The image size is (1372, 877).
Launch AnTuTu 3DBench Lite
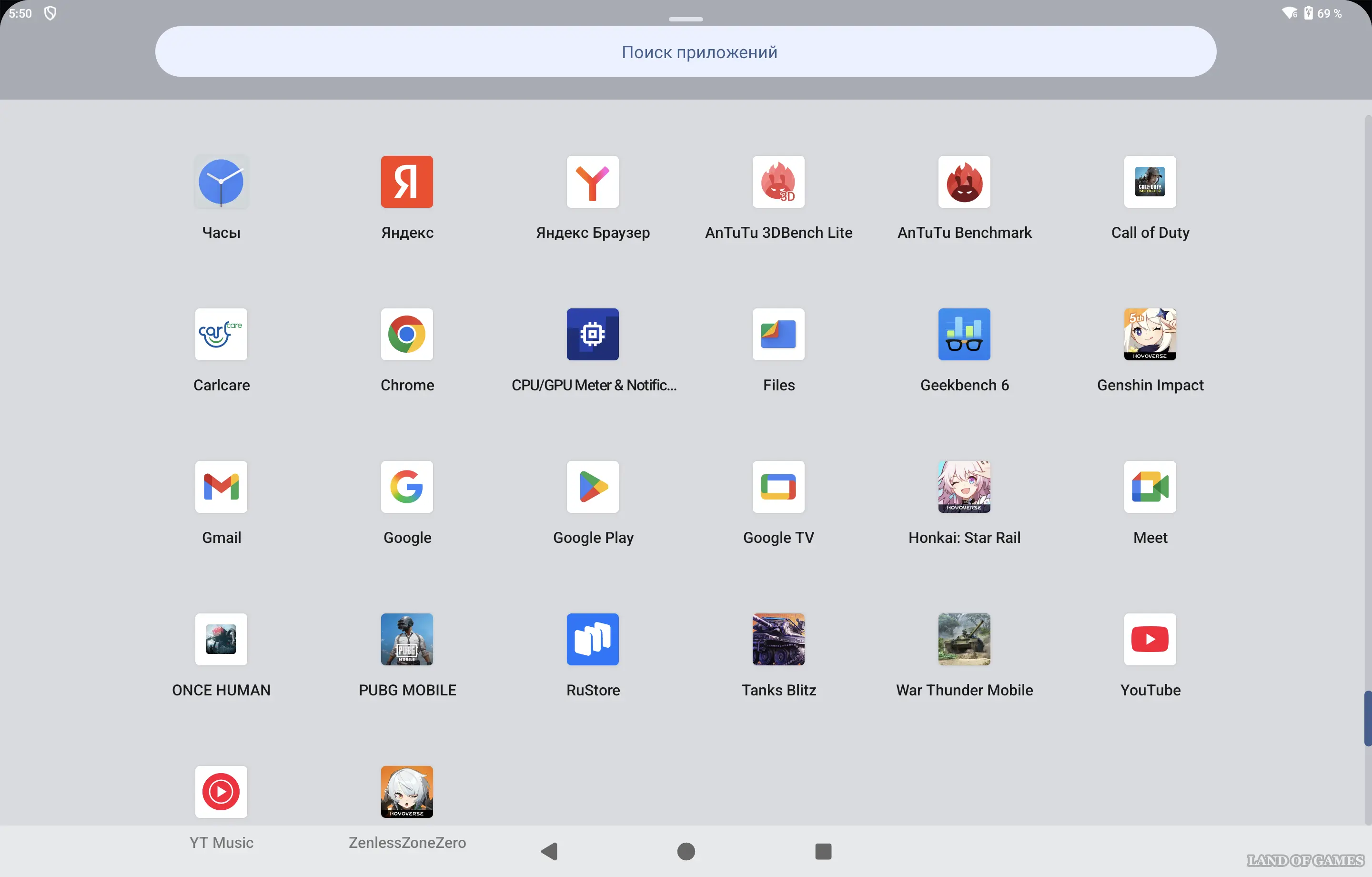(778, 182)
